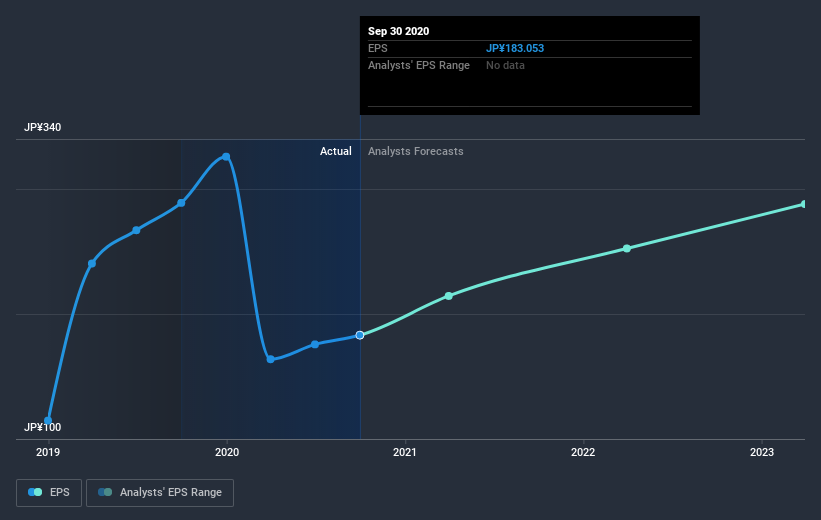
Task: Click the mid-2019 EPS data point
Action: coord(136,230)
